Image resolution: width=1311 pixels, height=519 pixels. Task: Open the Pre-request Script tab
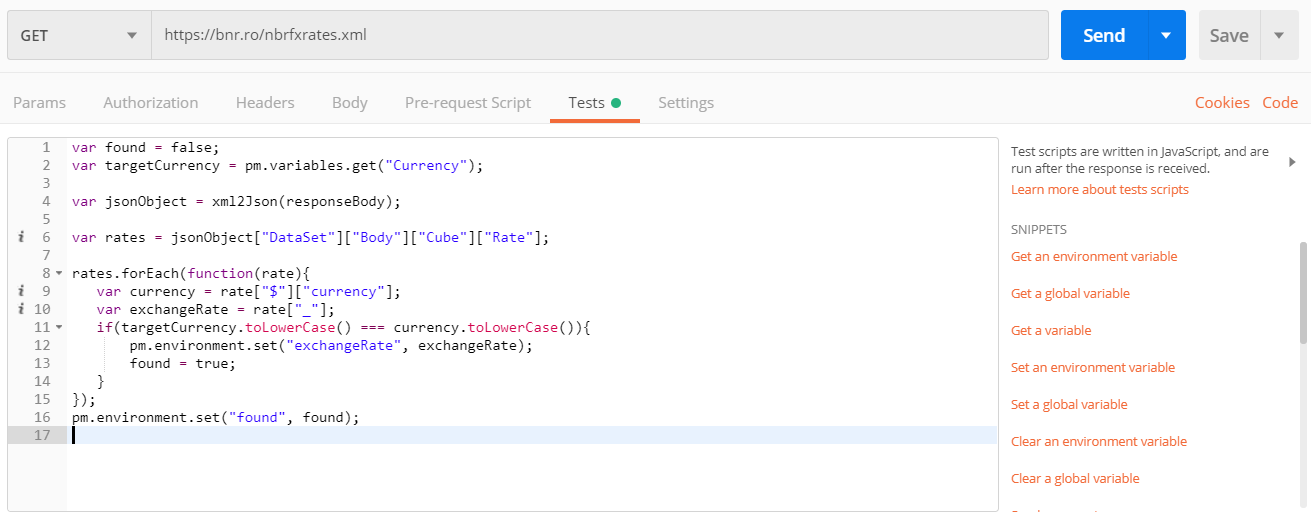click(x=468, y=103)
